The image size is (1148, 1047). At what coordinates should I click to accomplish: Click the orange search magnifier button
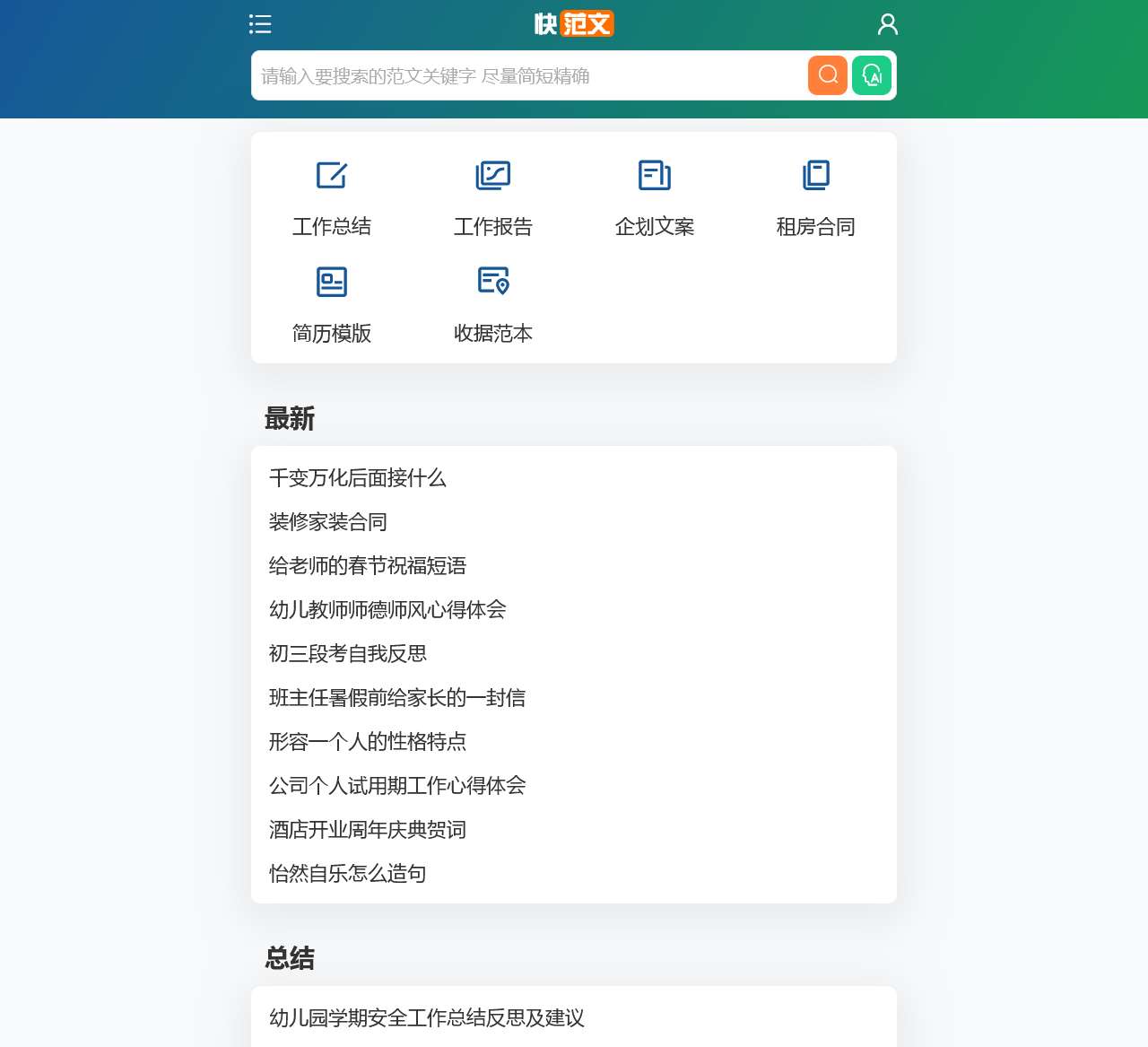pyautogui.click(x=828, y=74)
